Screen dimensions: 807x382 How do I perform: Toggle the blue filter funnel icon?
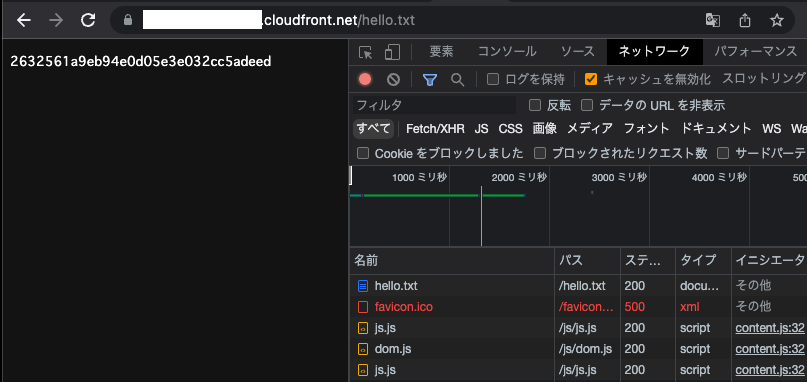(x=430, y=79)
